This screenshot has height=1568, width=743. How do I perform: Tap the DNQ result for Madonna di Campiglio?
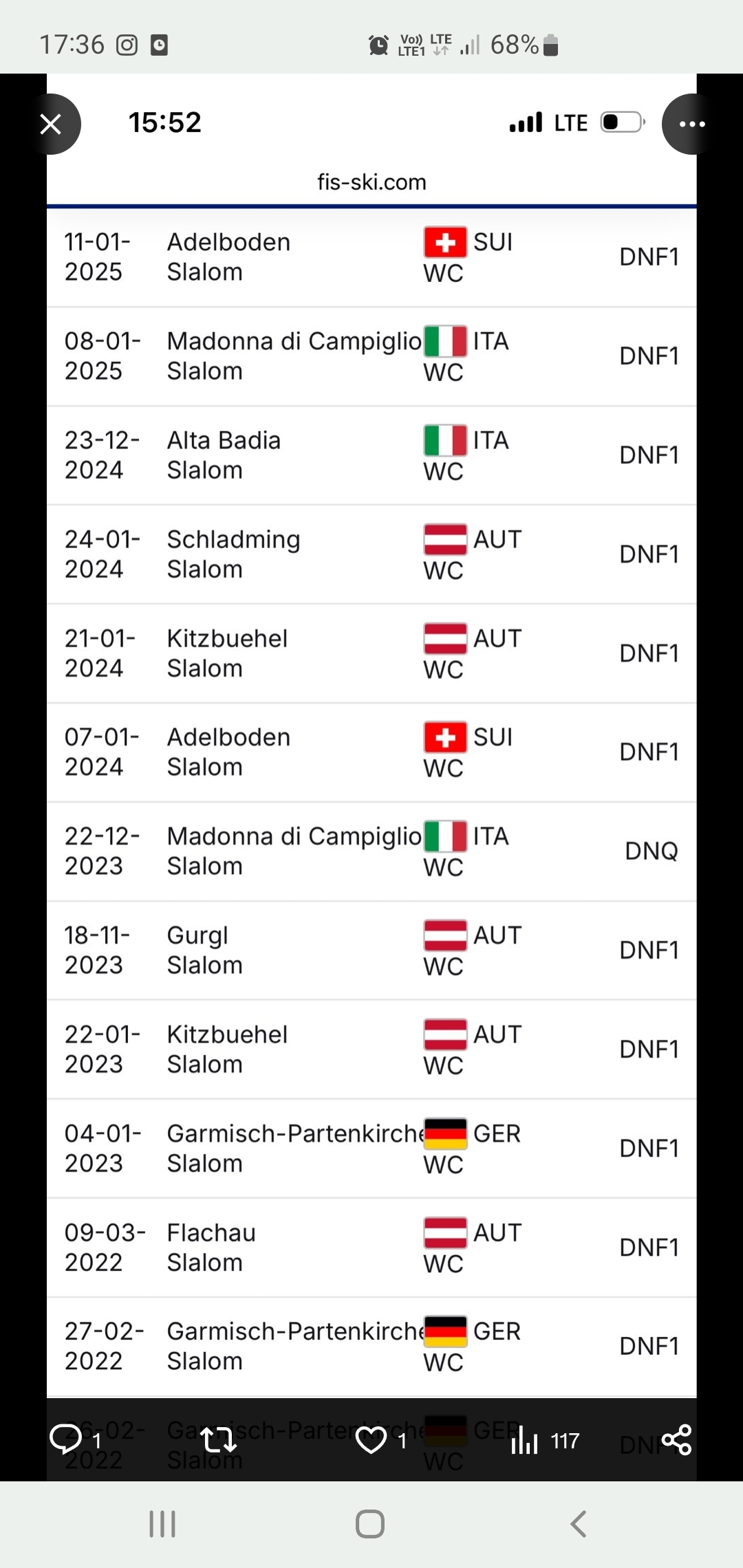[x=651, y=851]
